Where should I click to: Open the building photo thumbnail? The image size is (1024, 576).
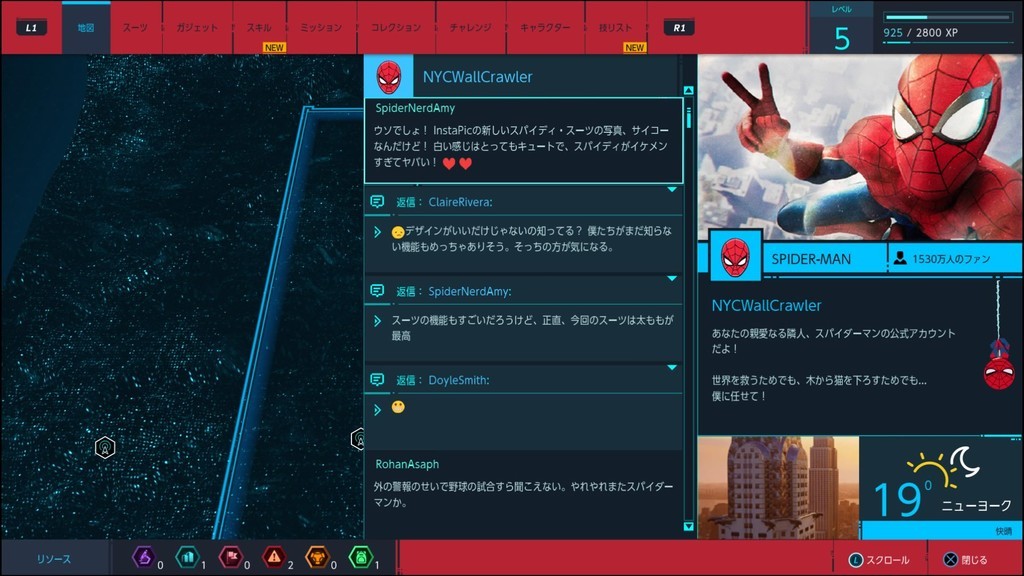[x=778, y=487]
